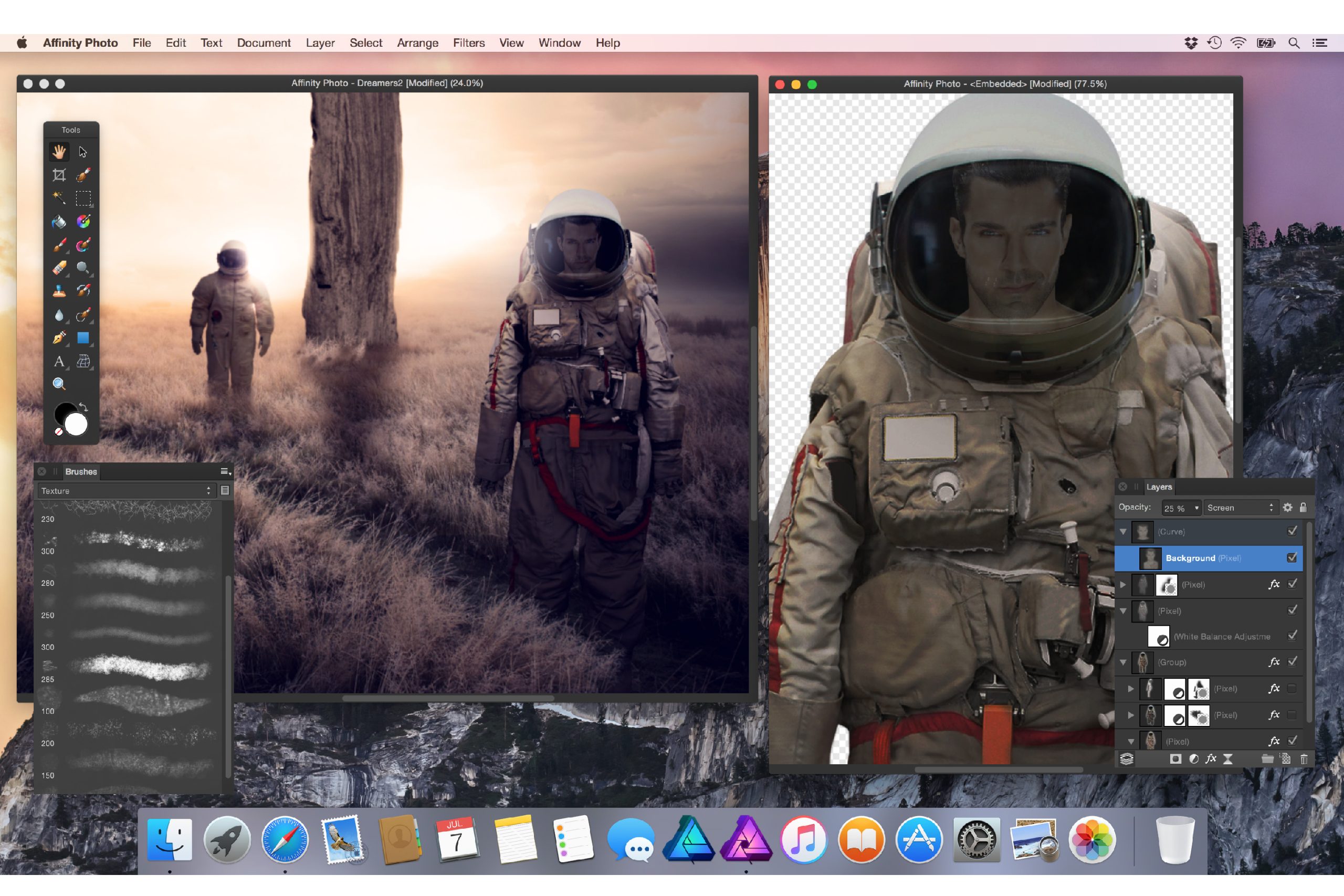Hide the Background pixel layer
1344x896 pixels.
[1291, 558]
